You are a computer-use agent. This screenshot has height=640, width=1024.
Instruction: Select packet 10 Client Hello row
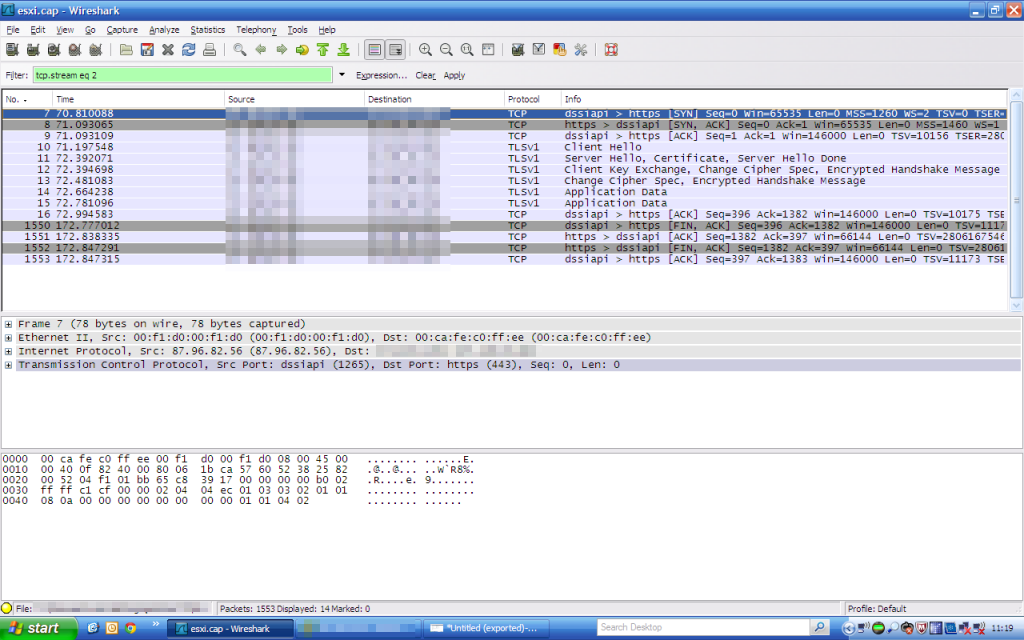point(505,147)
